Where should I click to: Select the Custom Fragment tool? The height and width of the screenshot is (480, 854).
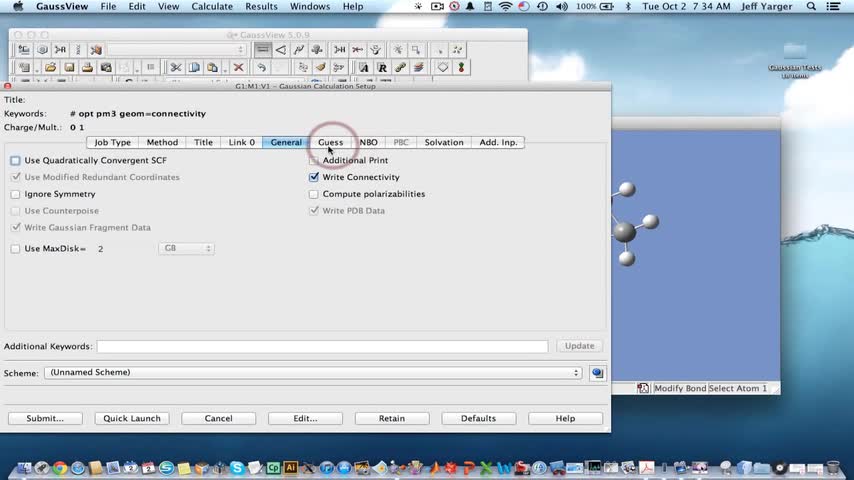click(96, 50)
